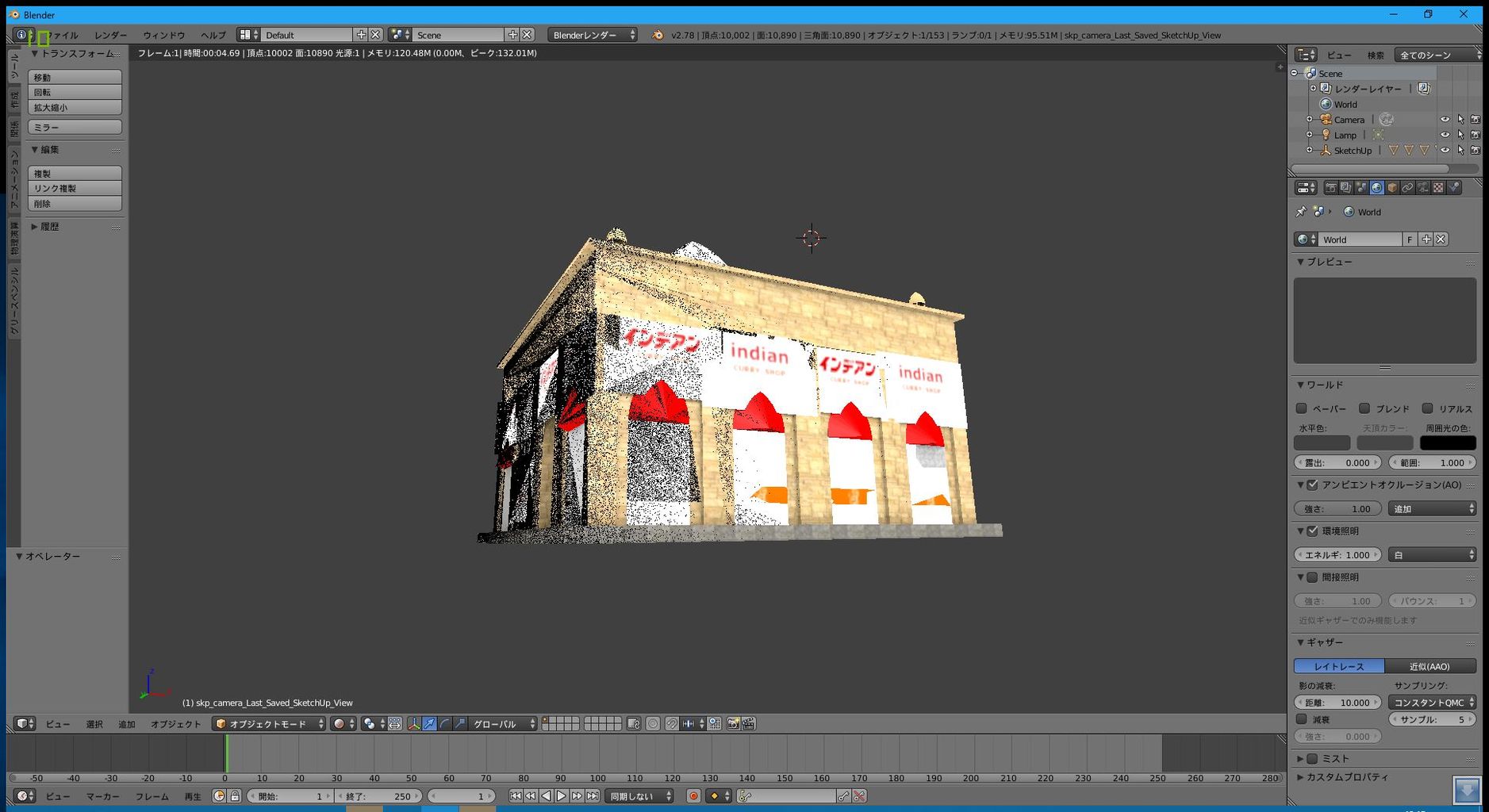The width and height of the screenshot is (1489, 812).
Task: Click the SketchUp empty icon in outliner
Action: point(1326,150)
